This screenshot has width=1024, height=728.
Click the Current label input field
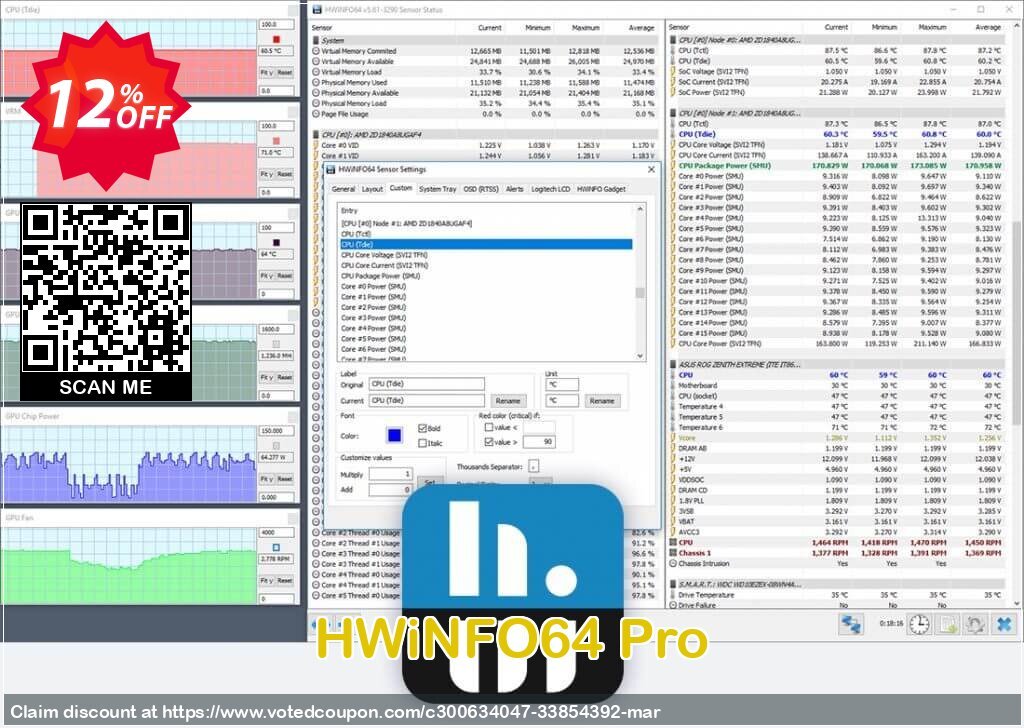pos(427,401)
